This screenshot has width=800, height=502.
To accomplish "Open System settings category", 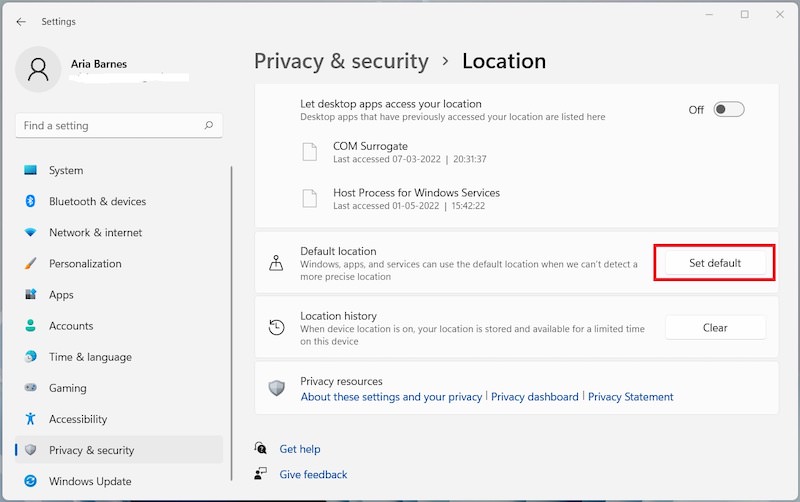I will (x=118, y=170).
